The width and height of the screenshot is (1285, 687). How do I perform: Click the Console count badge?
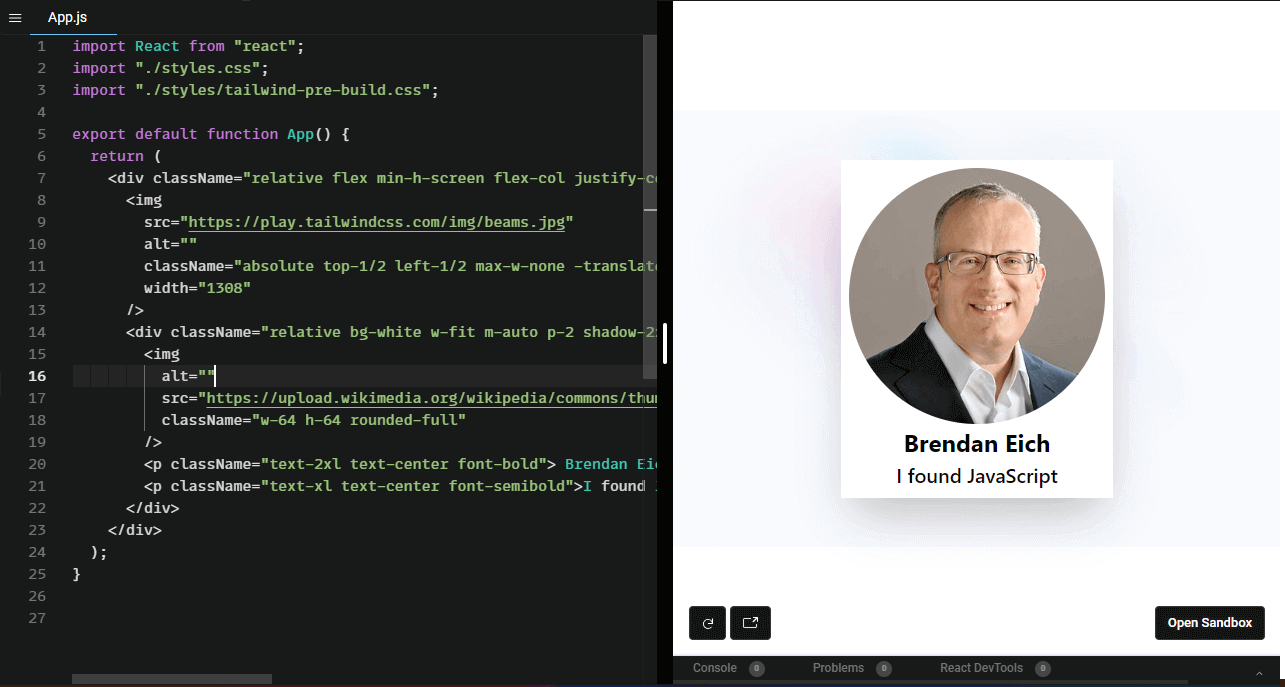click(757, 669)
